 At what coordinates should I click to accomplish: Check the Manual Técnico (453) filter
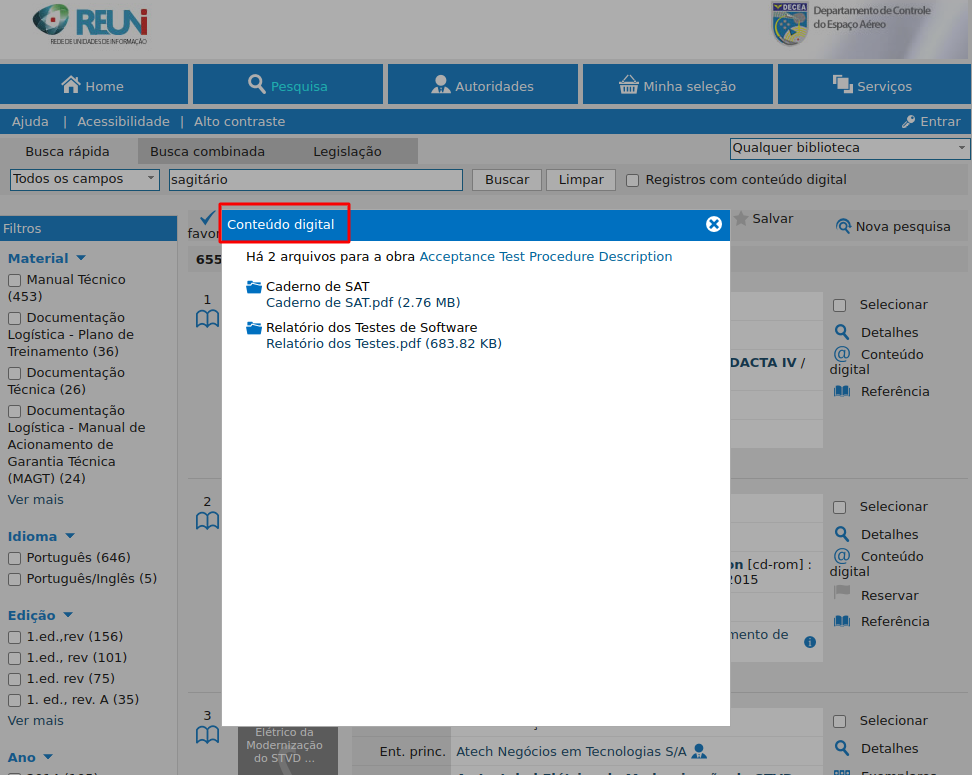(x=14, y=280)
